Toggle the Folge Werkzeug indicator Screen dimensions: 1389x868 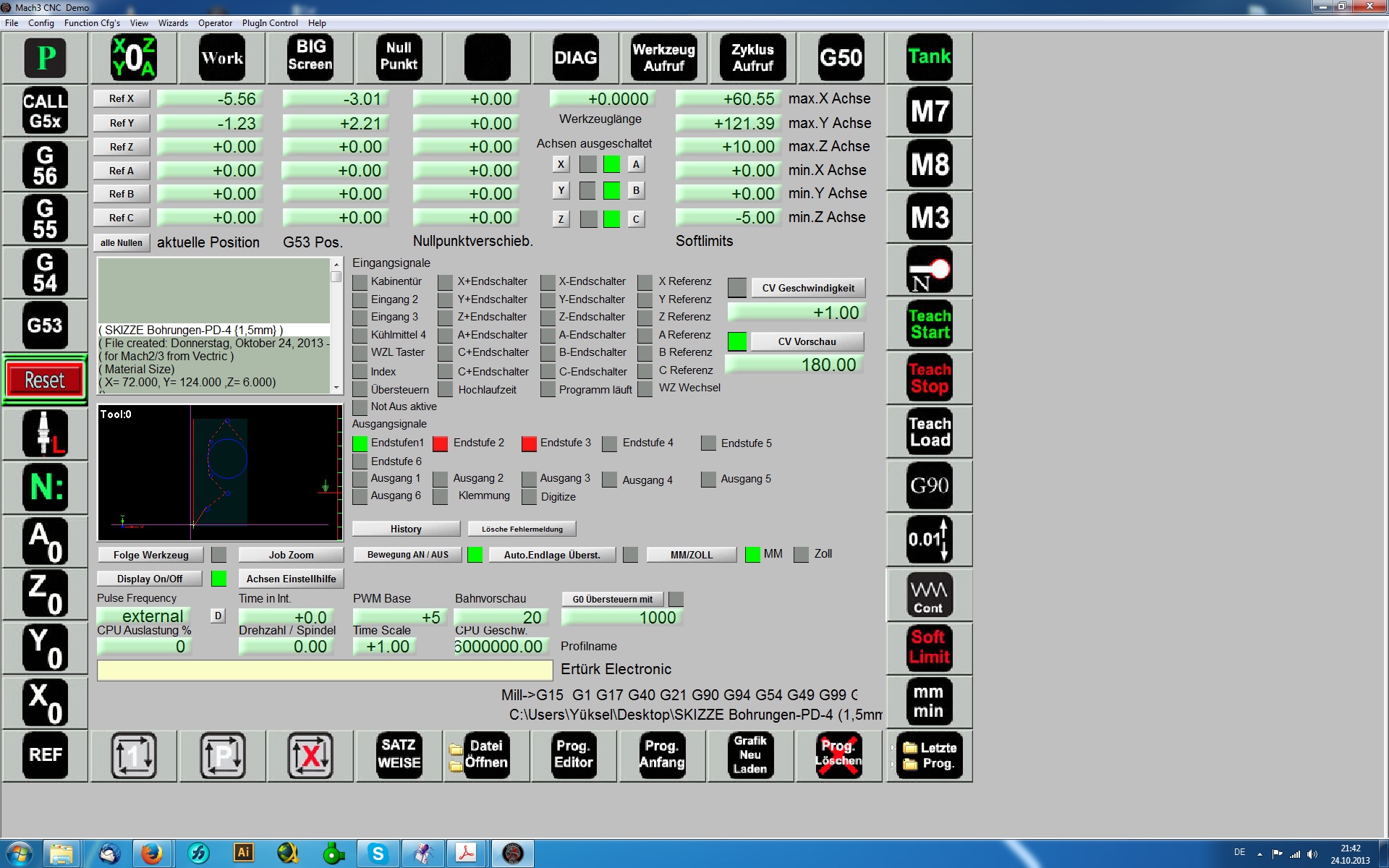pos(218,555)
